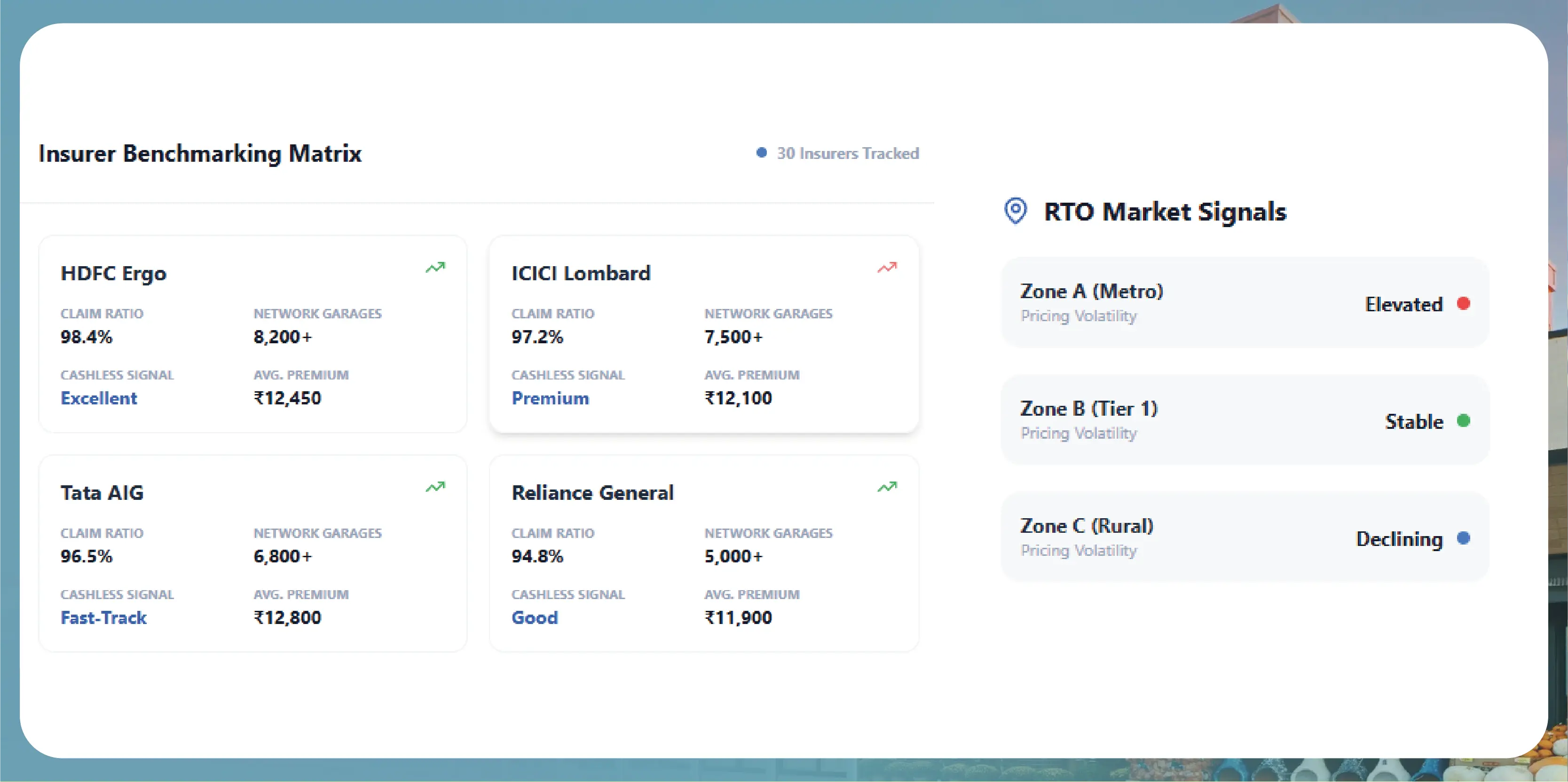Select the Zone B (Tier 1) row
The image size is (1568, 782).
coord(1244,420)
